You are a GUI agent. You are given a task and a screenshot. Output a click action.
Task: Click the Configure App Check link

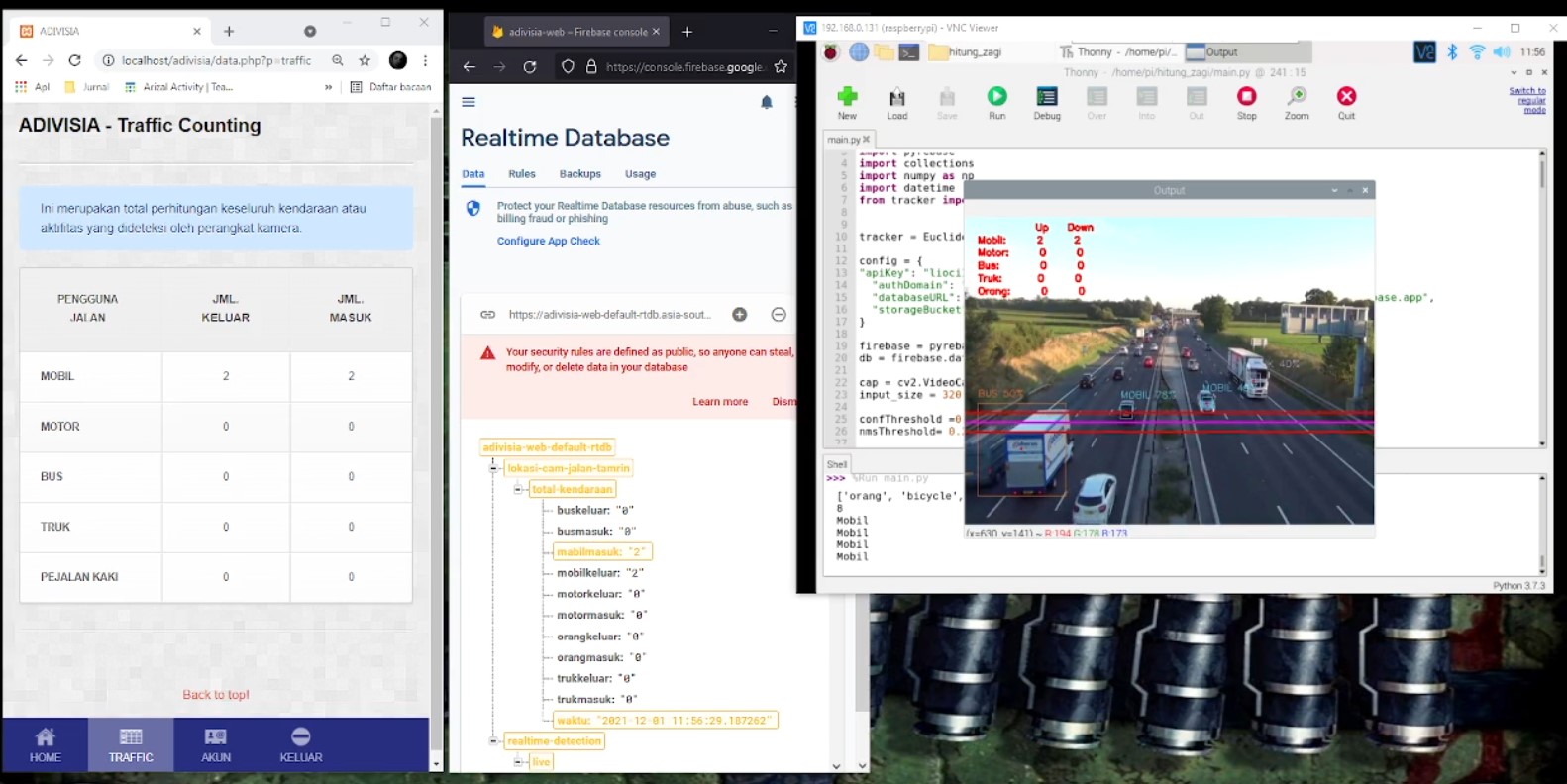click(548, 241)
